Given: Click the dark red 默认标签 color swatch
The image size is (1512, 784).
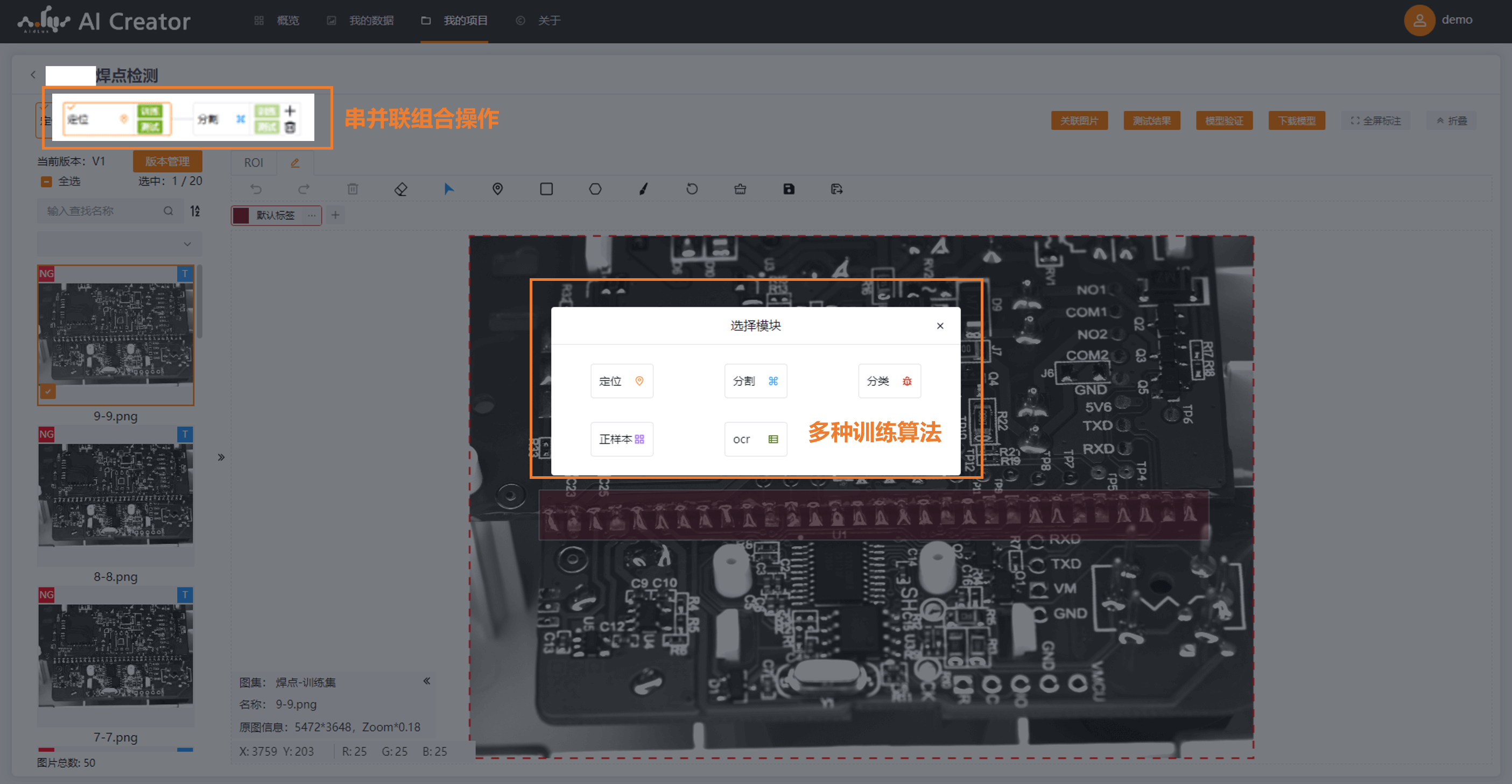Looking at the screenshot, I should click(x=241, y=215).
